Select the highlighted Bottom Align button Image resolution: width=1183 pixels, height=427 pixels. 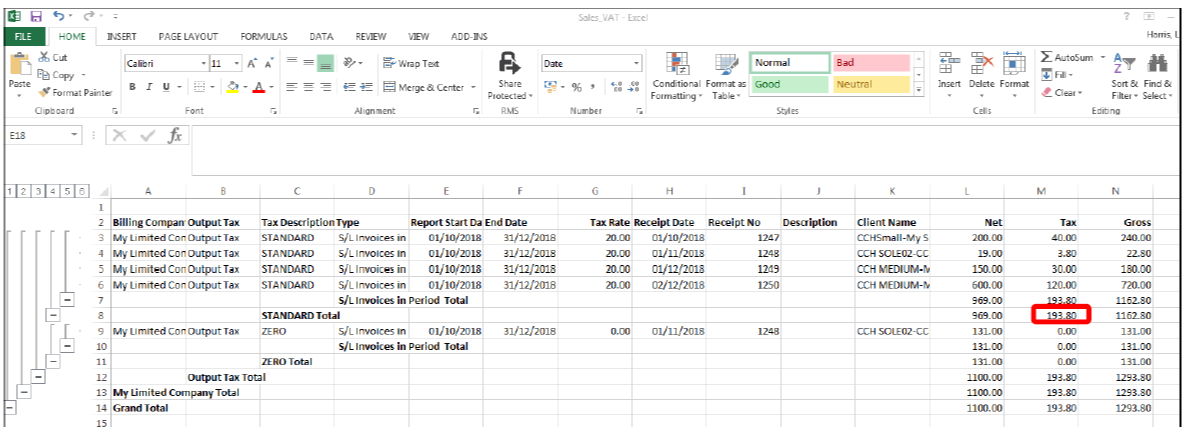[x=326, y=64]
